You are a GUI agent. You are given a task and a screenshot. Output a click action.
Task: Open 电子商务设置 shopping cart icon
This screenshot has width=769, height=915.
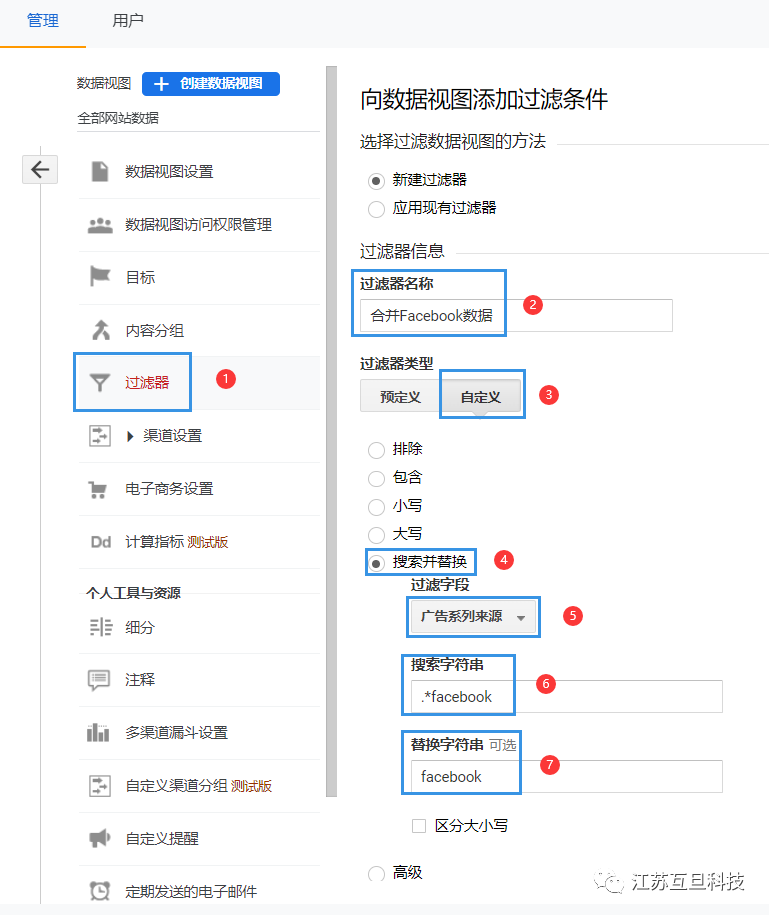[100, 489]
